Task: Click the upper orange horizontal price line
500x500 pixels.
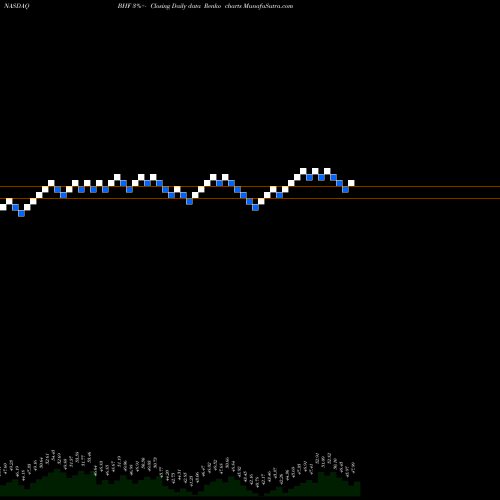Action: pos(250,186)
